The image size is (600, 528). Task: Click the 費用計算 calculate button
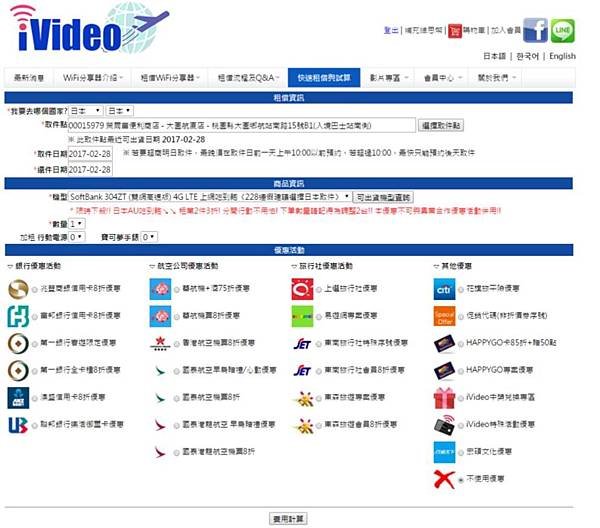click(289, 519)
